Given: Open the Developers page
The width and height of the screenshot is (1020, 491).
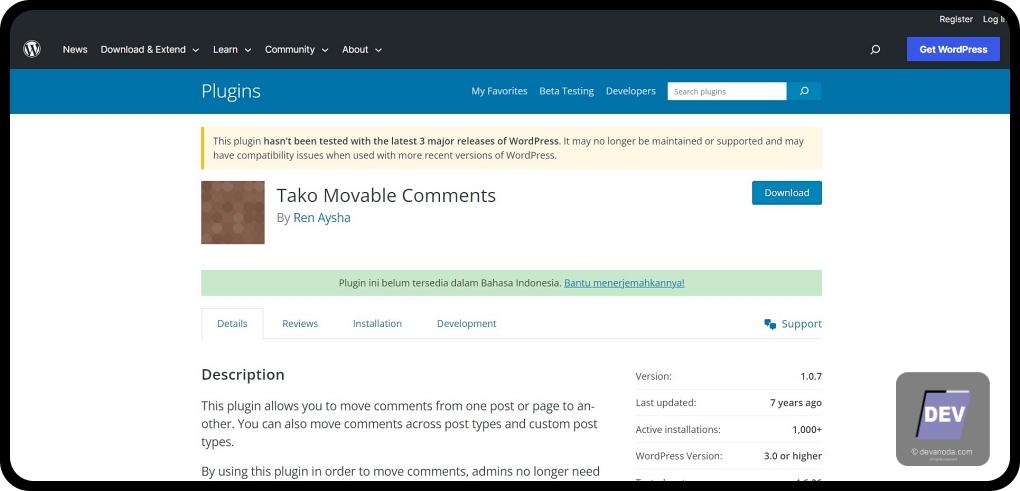Looking at the screenshot, I should tap(630, 91).
